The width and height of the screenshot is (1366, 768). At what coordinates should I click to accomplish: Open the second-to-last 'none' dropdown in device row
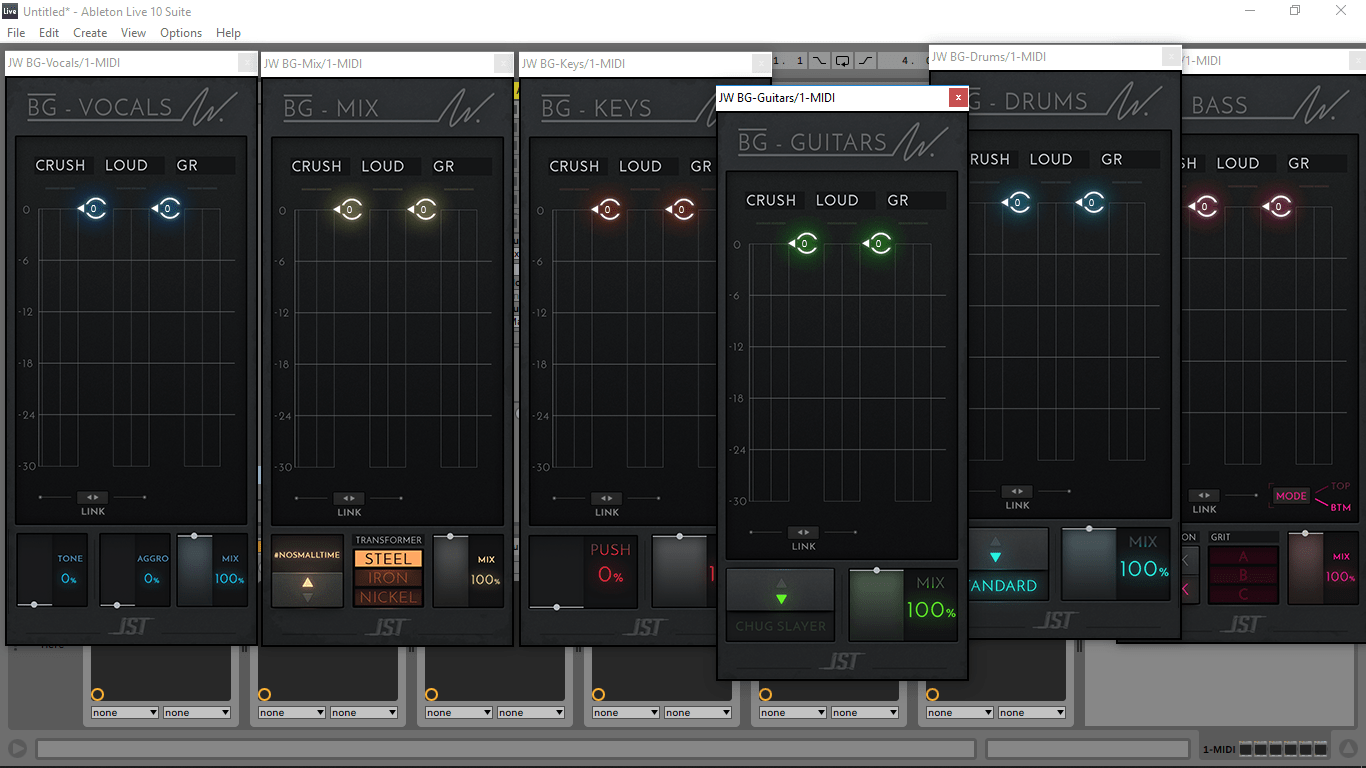click(960, 713)
